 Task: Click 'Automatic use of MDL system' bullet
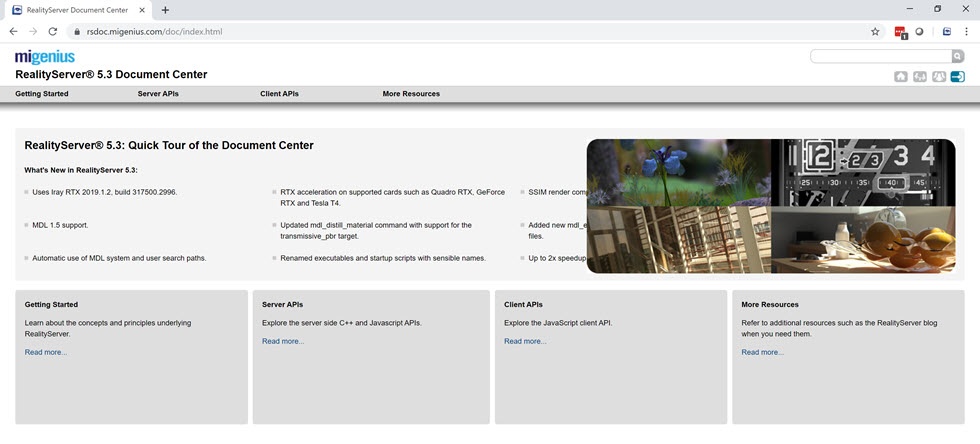tap(119, 258)
